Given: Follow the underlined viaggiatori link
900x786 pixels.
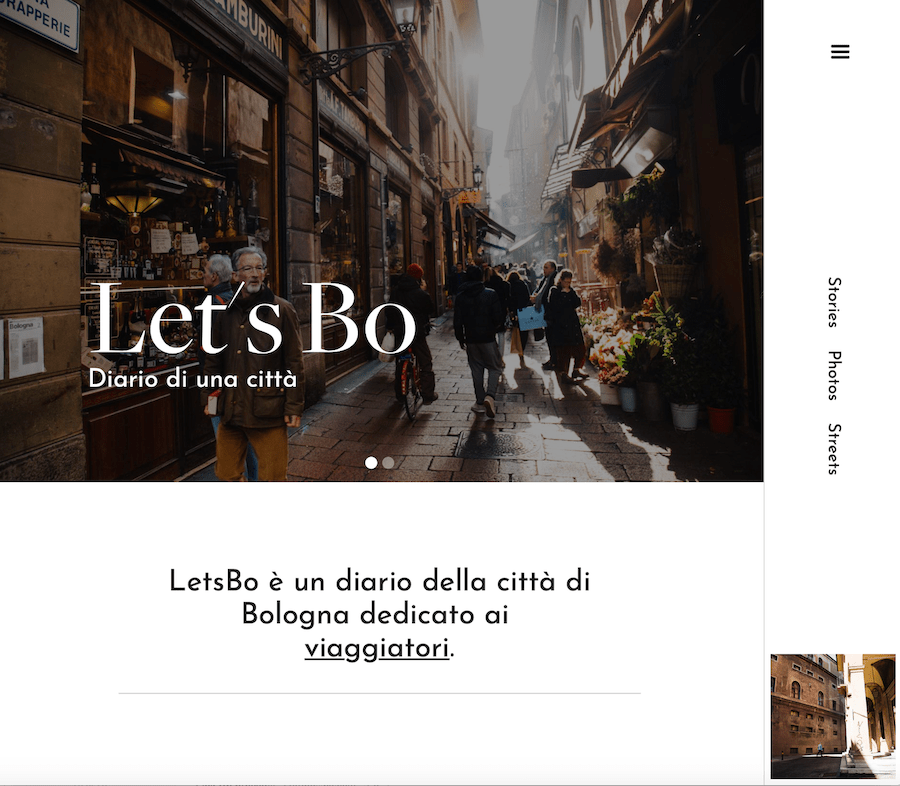Looking at the screenshot, I should (377, 649).
